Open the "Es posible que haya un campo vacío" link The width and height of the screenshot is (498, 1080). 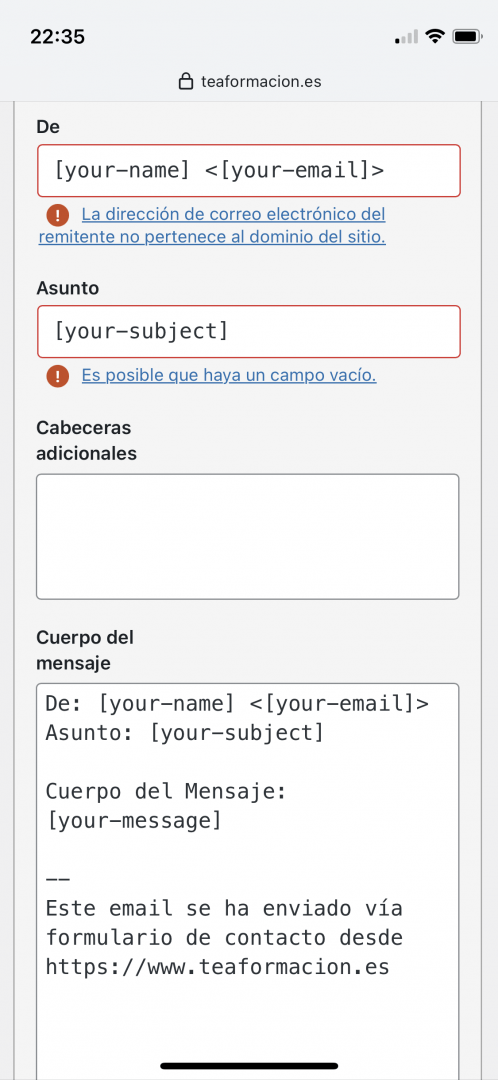(229, 376)
